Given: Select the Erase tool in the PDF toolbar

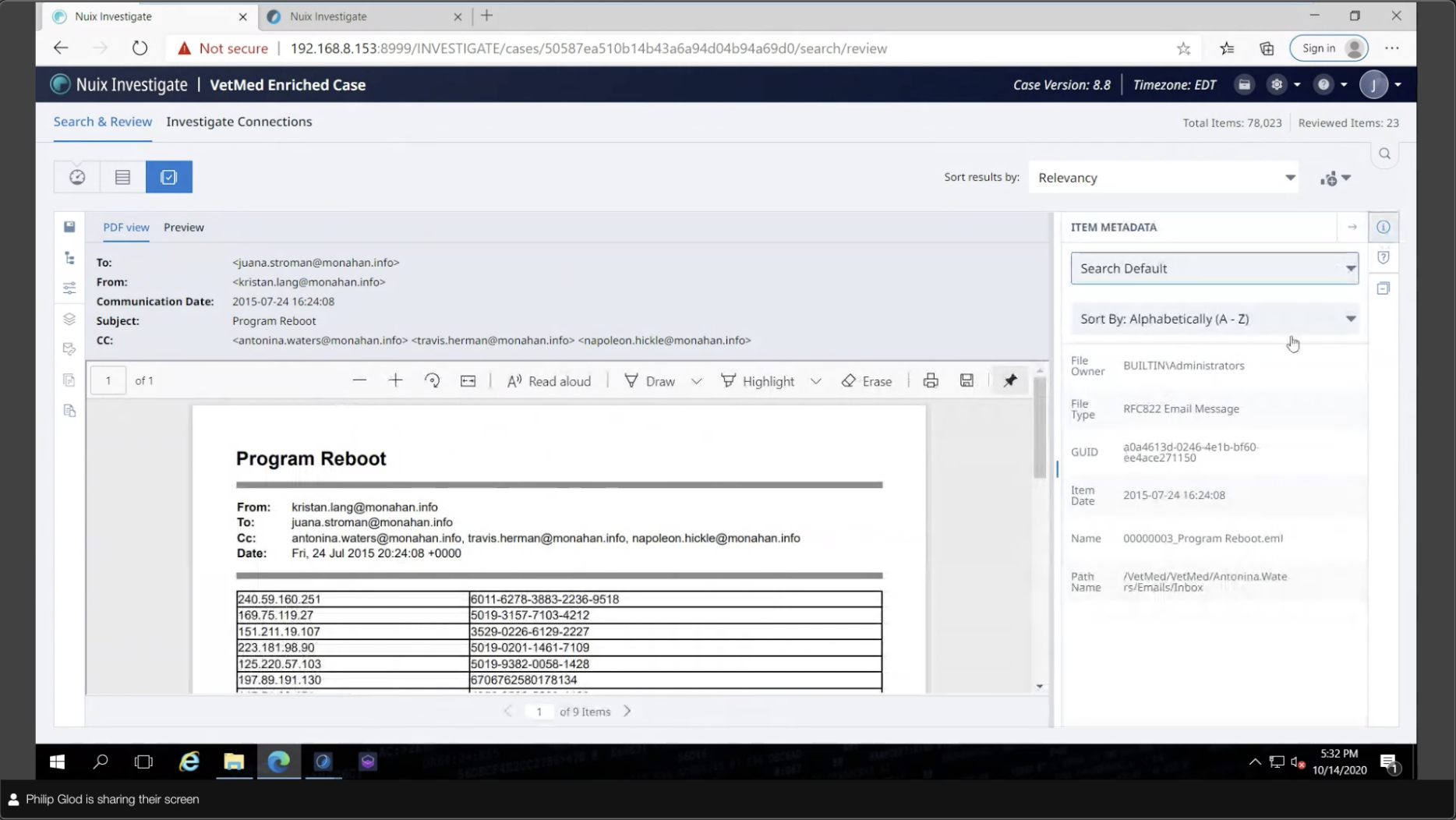Looking at the screenshot, I should pyautogui.click(x=867, y=381).
